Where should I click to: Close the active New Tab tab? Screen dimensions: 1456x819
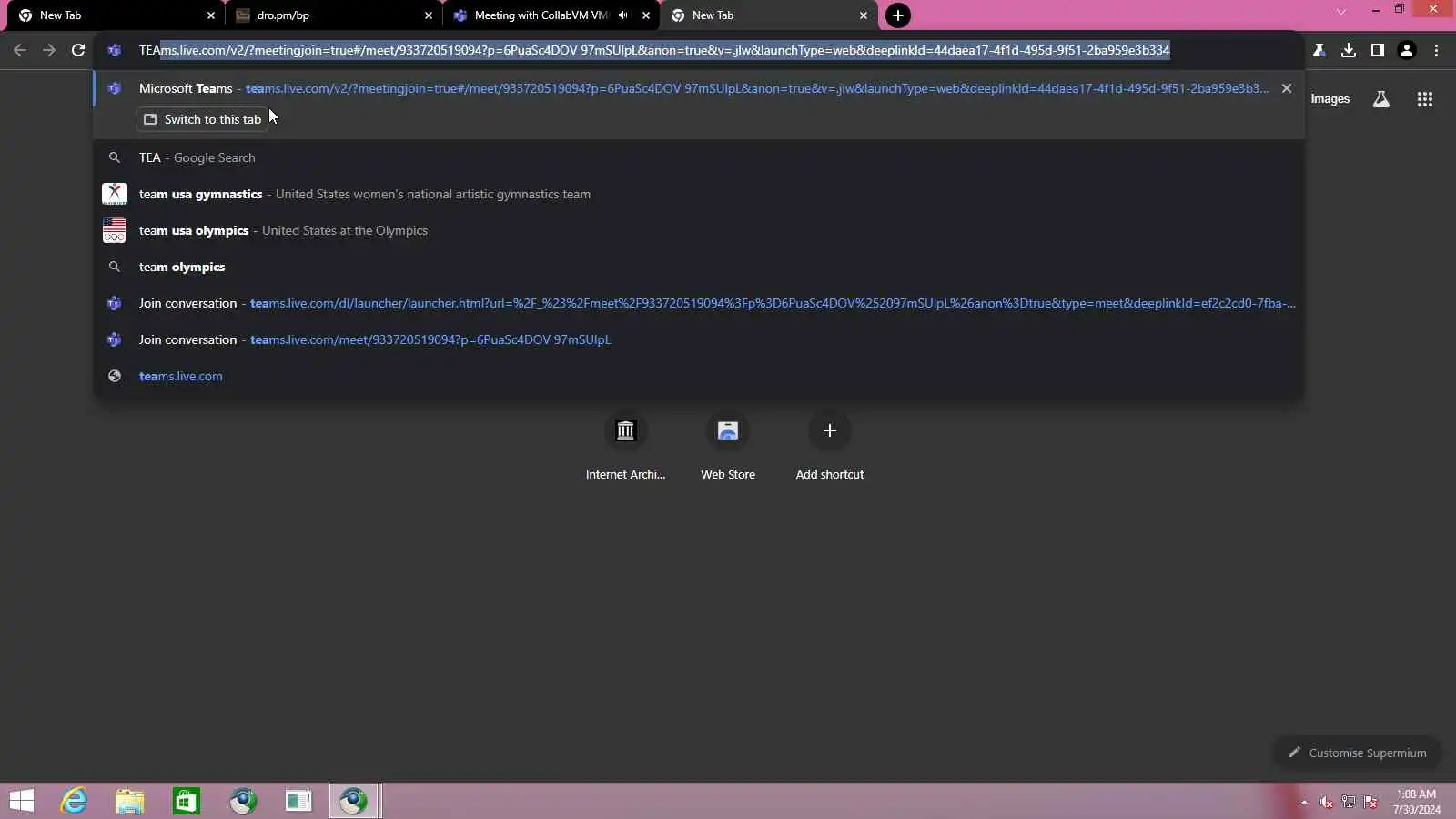[864, 15]
